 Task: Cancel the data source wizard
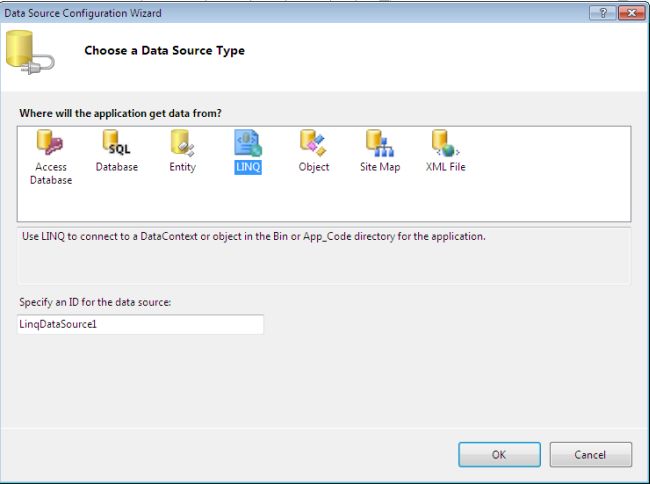point(590,454)
